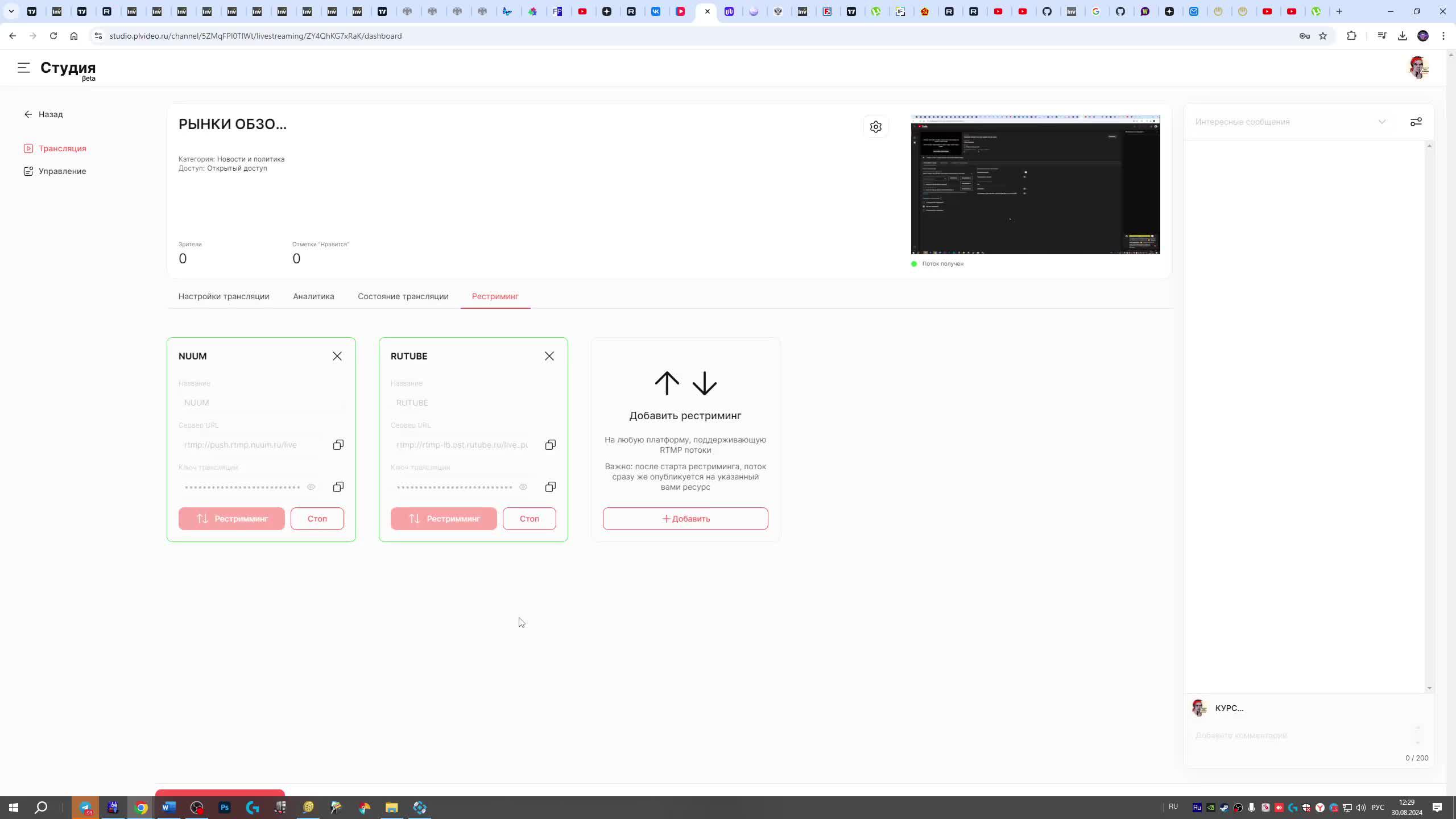This screenshot has height=819, width=1456.
Task: Open the password key icon in address bar
Action: (1305, 36)
